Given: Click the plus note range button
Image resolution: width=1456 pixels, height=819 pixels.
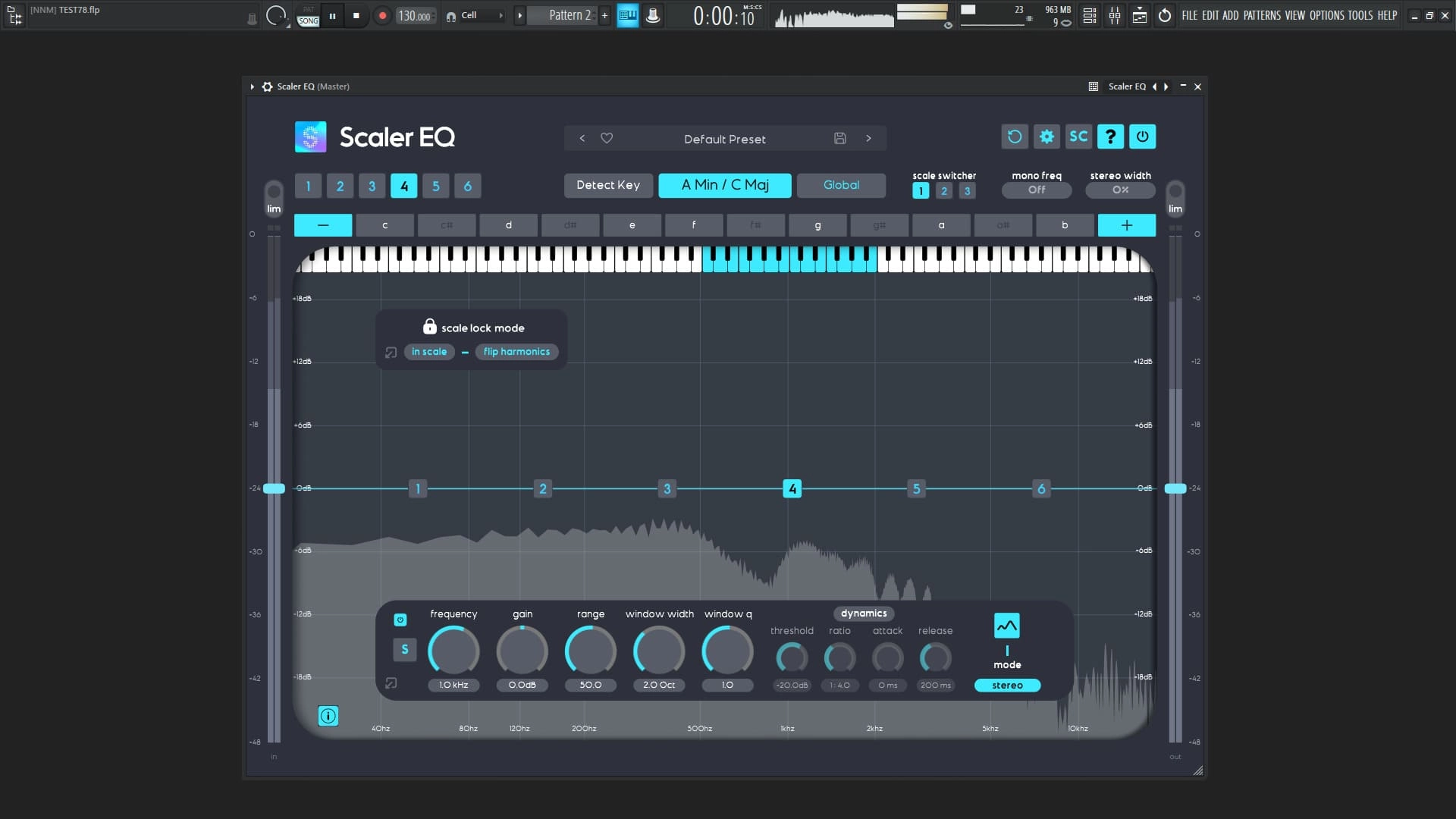Looking at the screenshot, I should click(x=1127, y=225).
